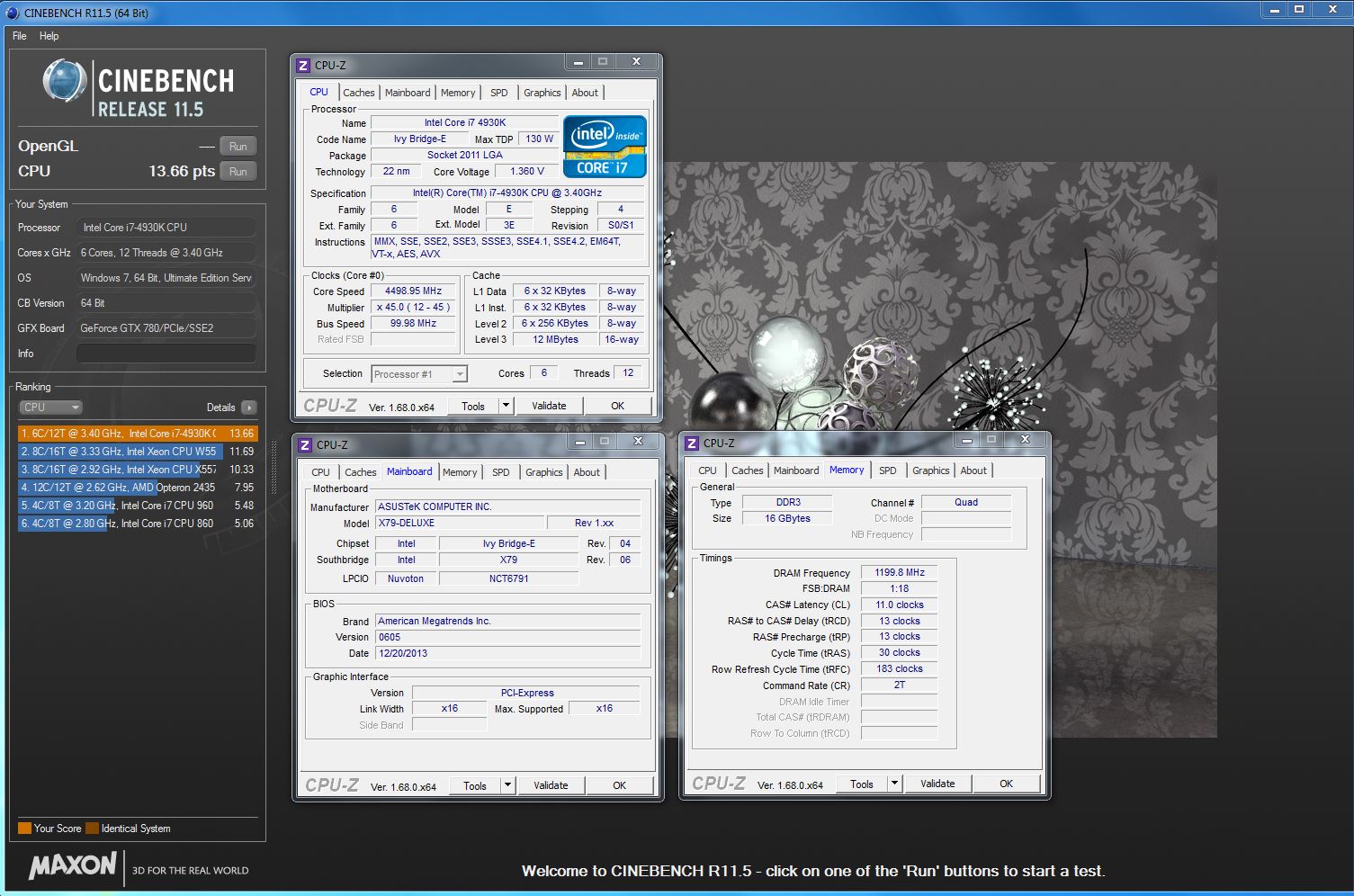The height and width of the screenshot is (896, 1354).
Task: Click Validate in the Memory window
Action: tap(937, 784)
